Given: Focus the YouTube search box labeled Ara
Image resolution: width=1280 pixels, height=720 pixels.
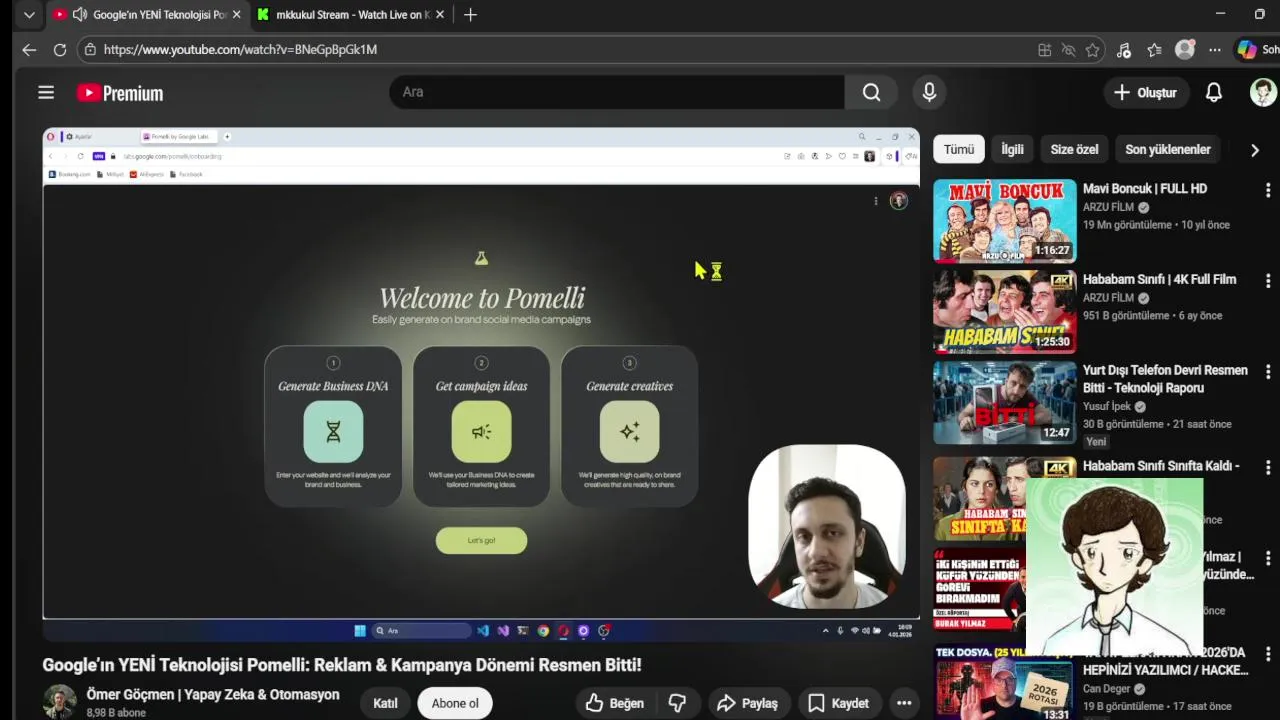Looking at the screenshot, I should coord(617,92).
